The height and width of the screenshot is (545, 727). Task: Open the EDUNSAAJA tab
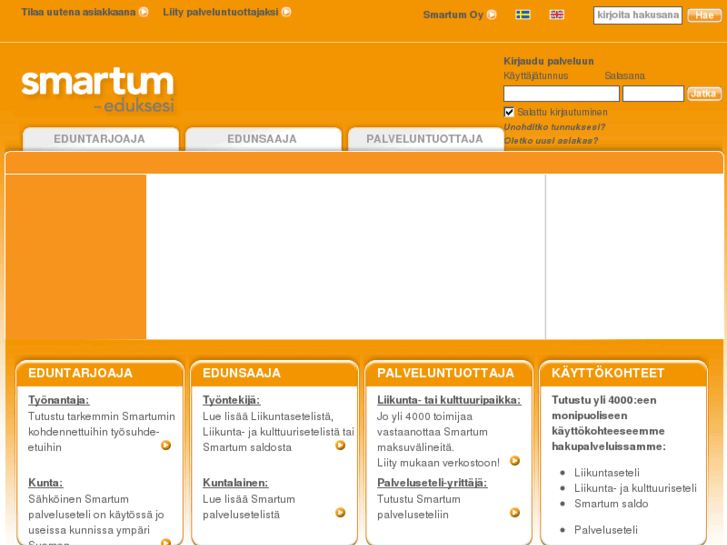click(x=263, y=139)
